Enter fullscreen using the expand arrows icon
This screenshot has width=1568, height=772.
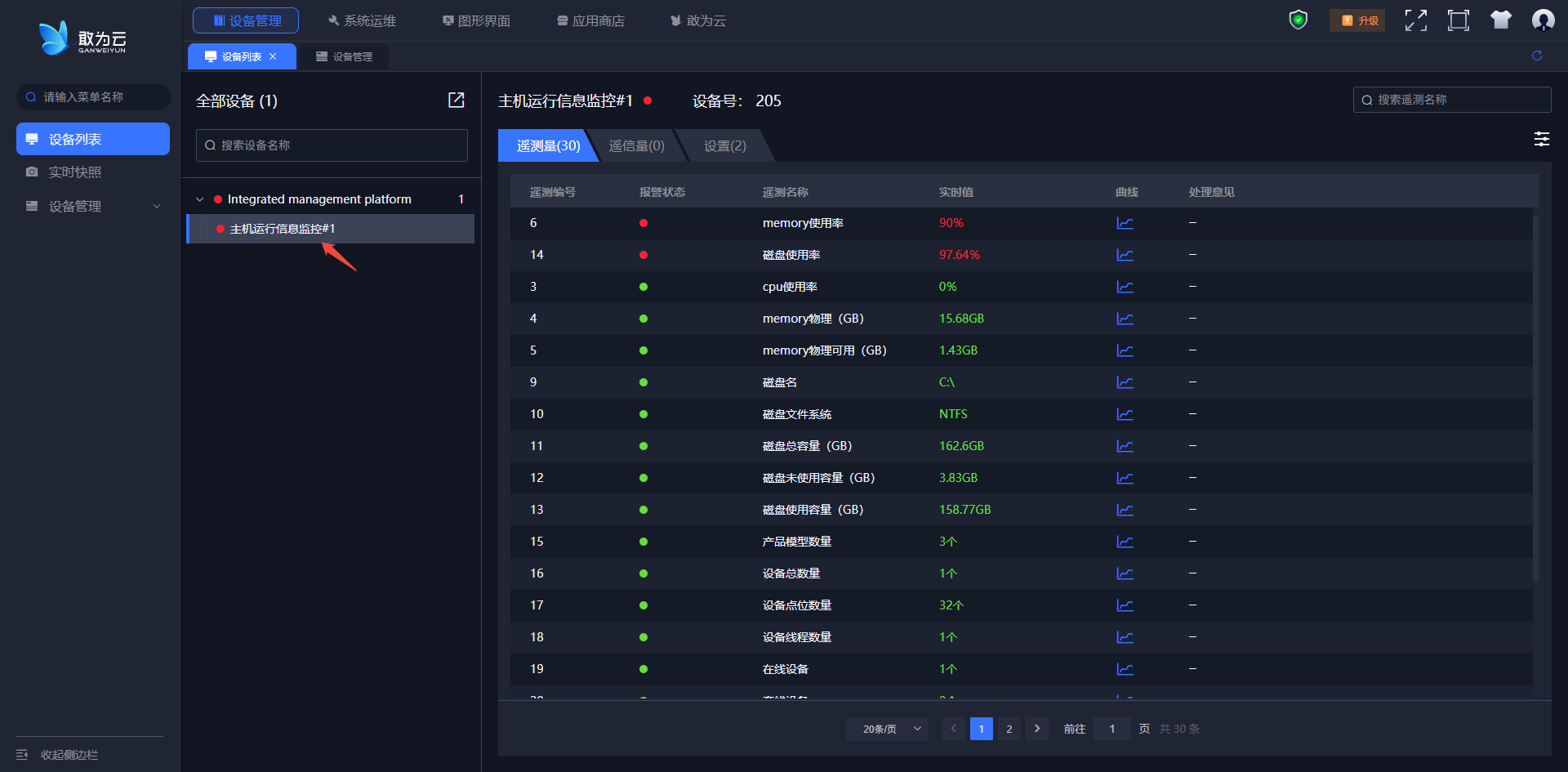point(1415,20)
